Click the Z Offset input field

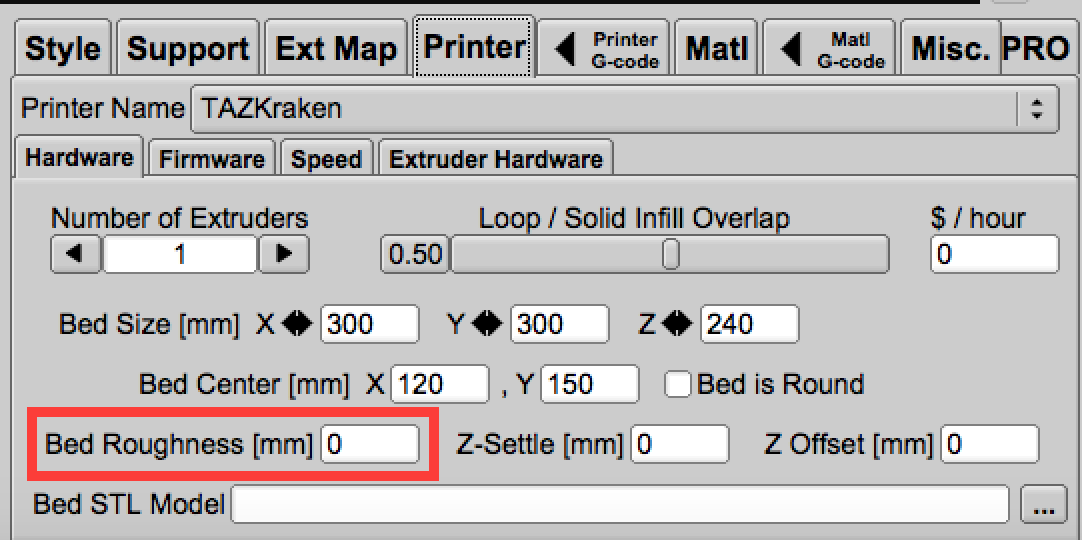[x=989, y=444]
